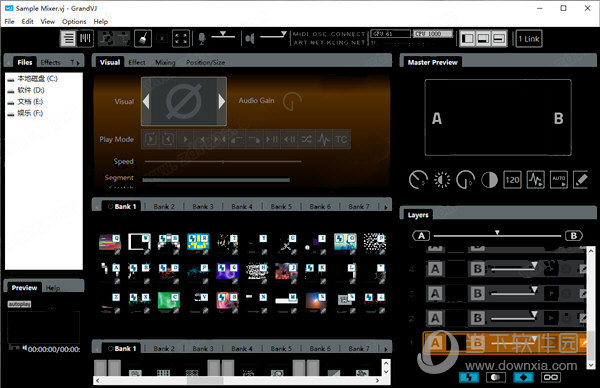
Task: Click the crossfade circle icon below layers
Action: (x=496, y=377)
